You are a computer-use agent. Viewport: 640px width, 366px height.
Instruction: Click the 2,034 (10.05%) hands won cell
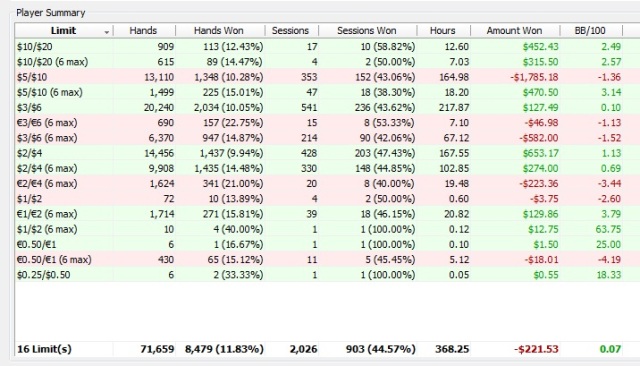tap(229, 108)
